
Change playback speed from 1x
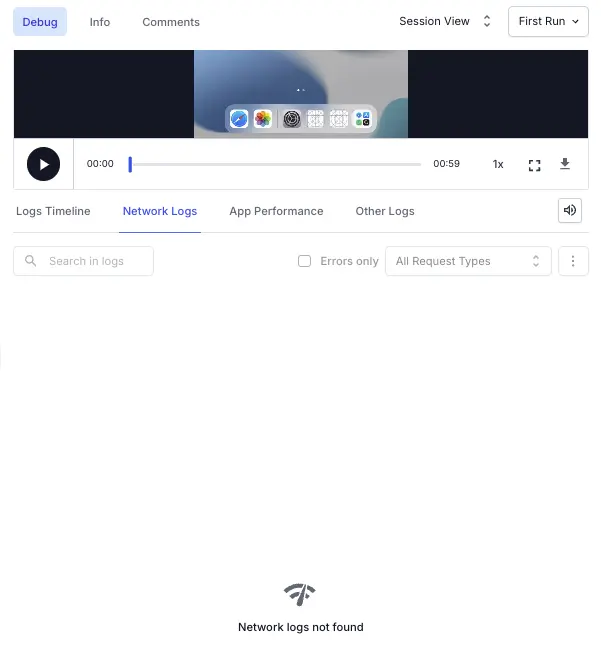pos(498,164)
